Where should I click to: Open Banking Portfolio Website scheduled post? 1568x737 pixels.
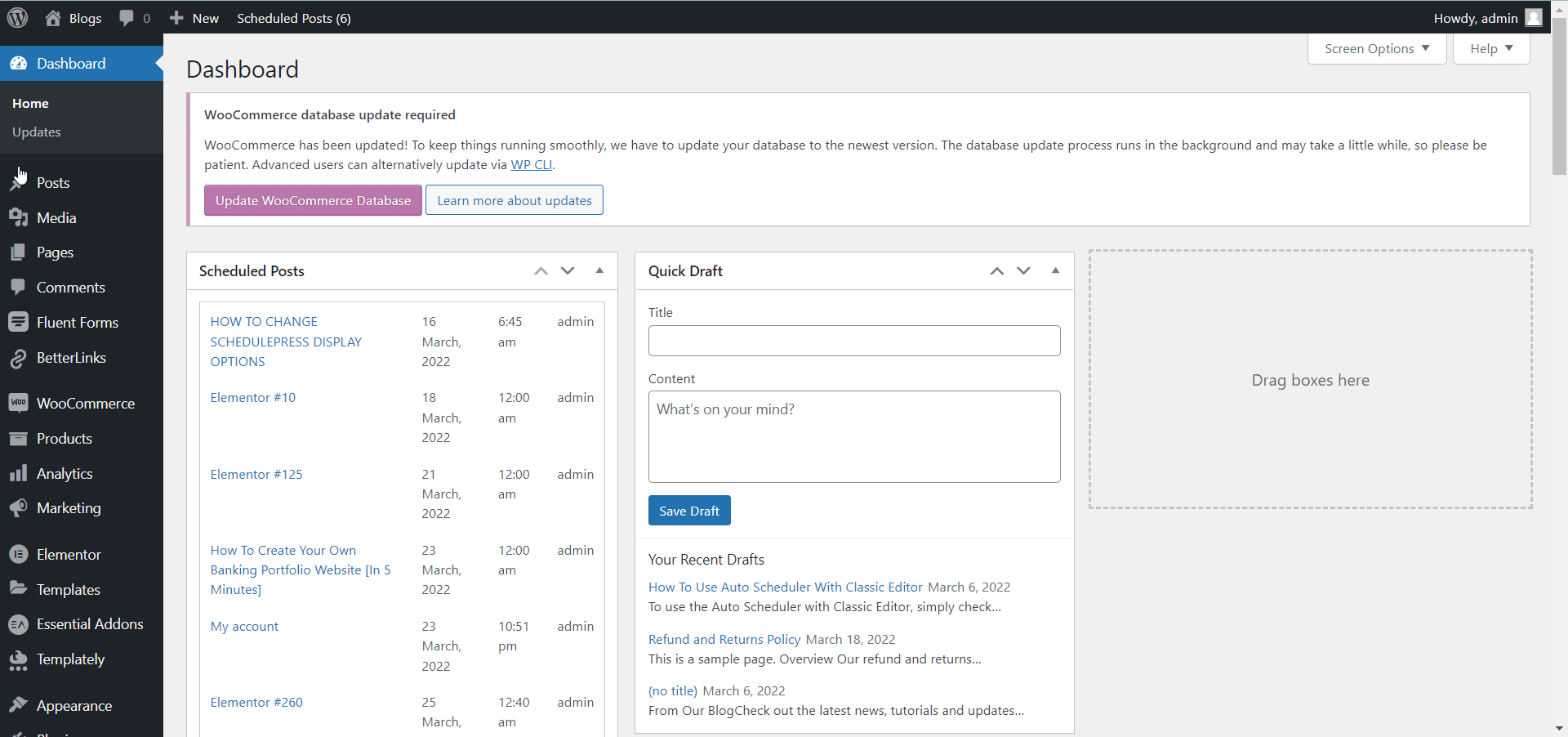point(301,569)
